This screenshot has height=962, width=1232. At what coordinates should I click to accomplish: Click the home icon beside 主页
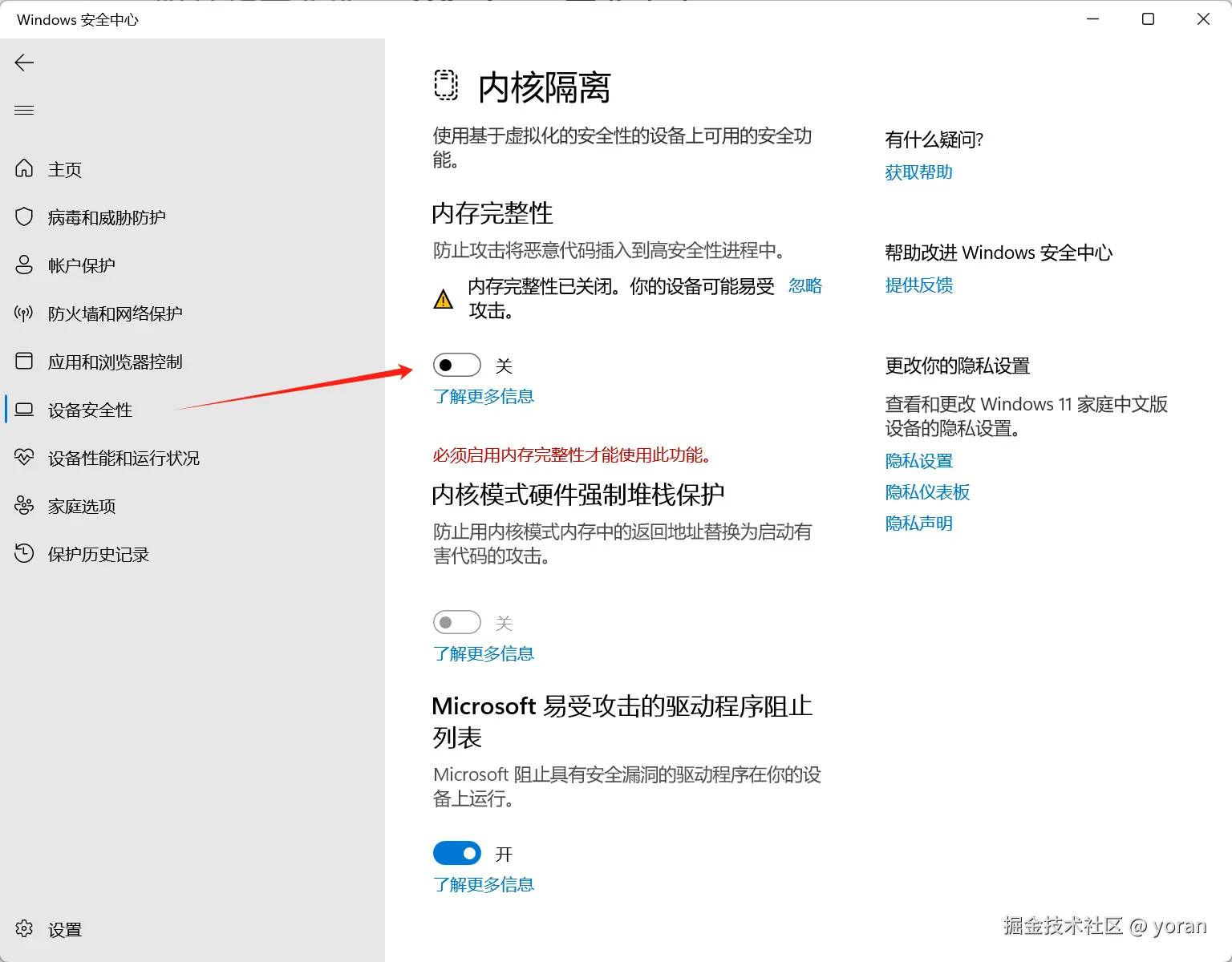[24, 168]
